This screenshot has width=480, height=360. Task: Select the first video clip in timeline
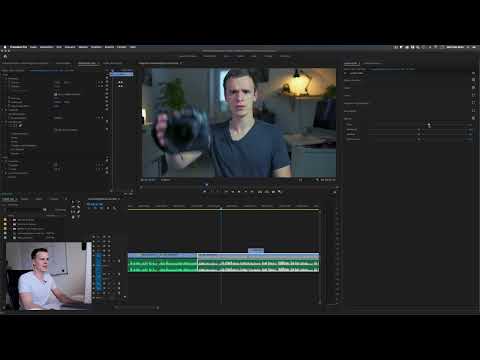(x=162, y=255)
